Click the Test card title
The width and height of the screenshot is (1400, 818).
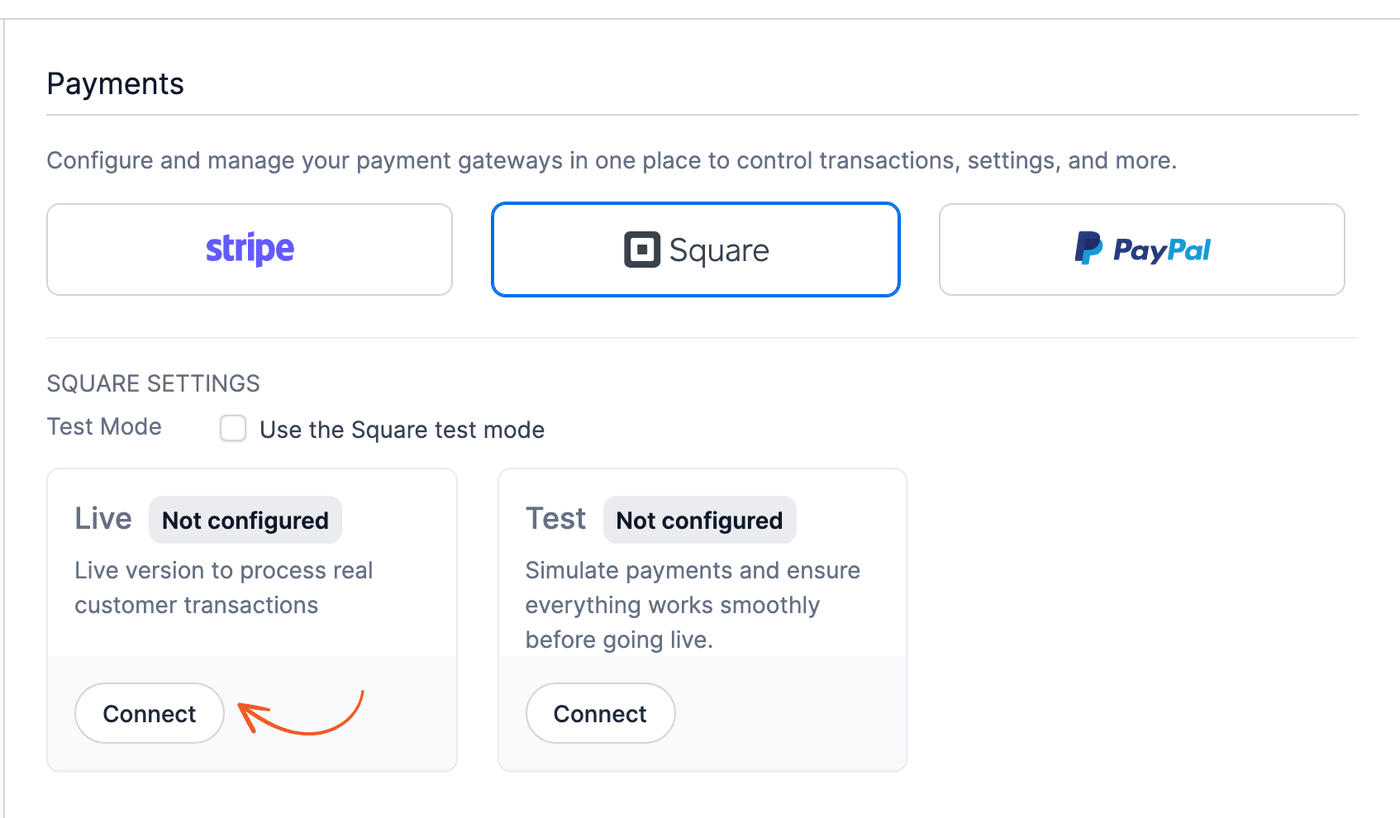(x=555, y=518)
